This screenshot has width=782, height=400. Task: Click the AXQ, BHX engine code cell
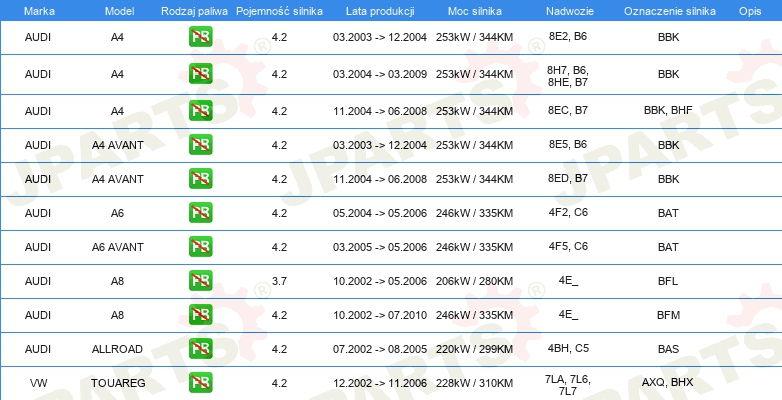(668, 384)
